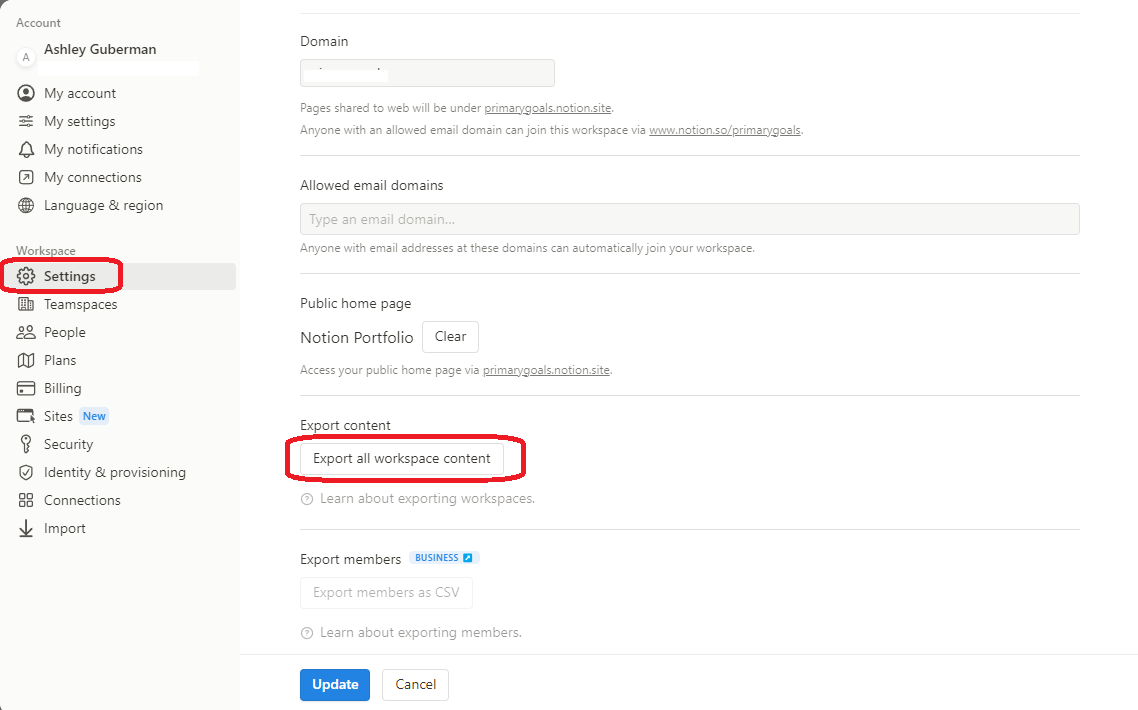Screen dimensions: 1138x710
Task: Open Language & region settings
Action: [x=102, y=205]
